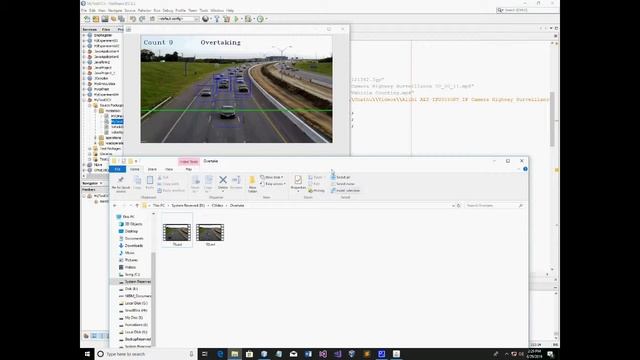Click NetBeans Save All toolbar icon
Viewport: 640px width, 360px height.
pyautogui.click(x=121, y=19)
